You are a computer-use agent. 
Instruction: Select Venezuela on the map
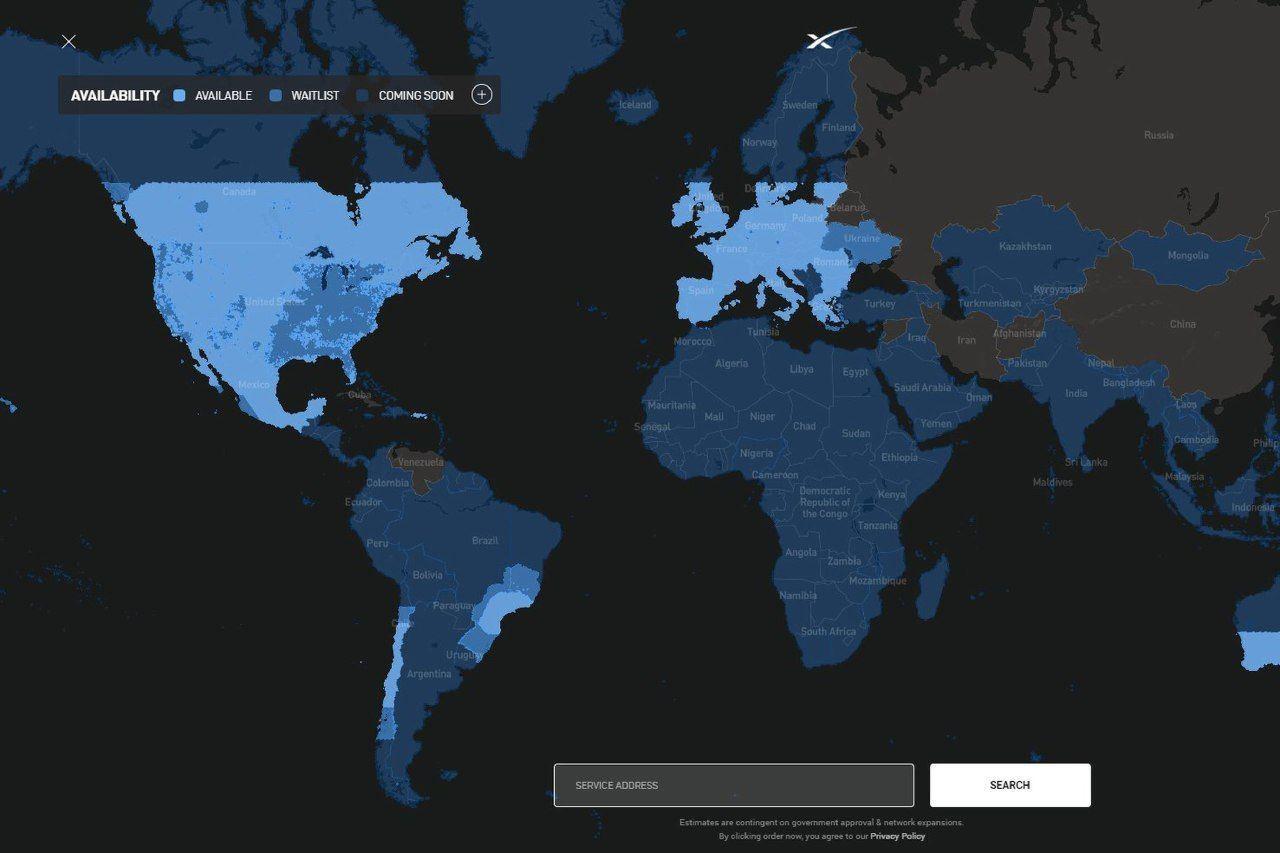pos(420,463)
